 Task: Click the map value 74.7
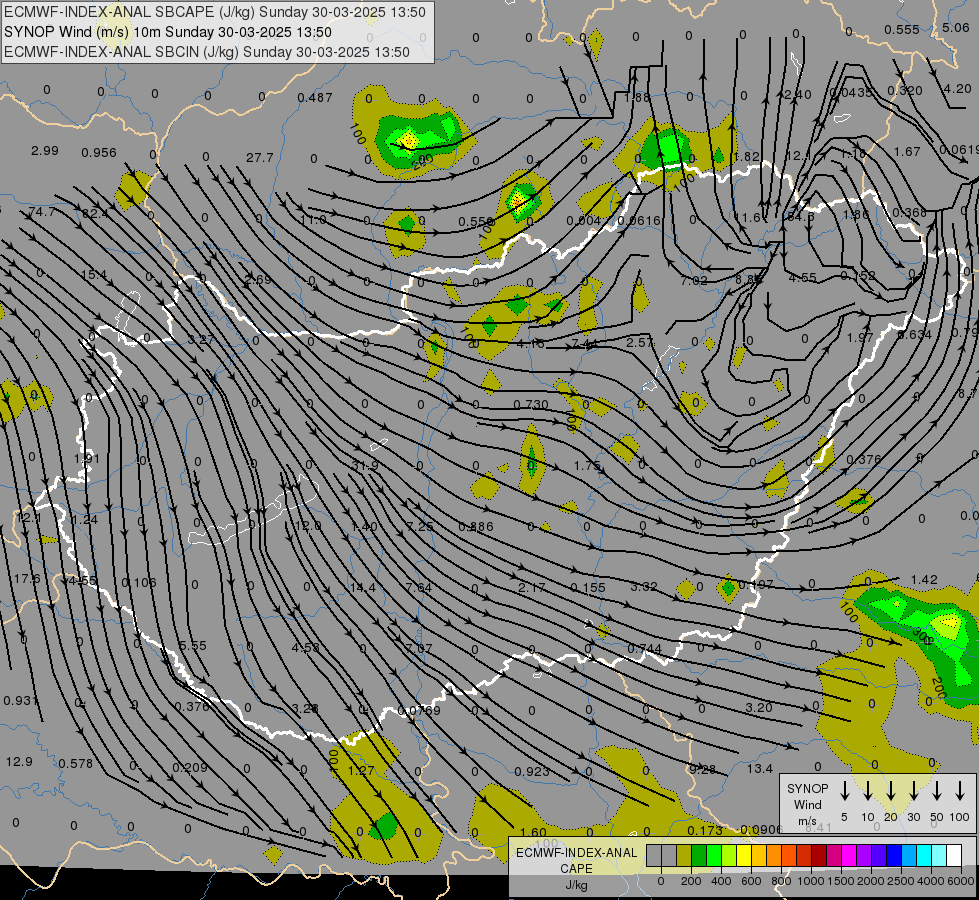click(x=41, y=212)
